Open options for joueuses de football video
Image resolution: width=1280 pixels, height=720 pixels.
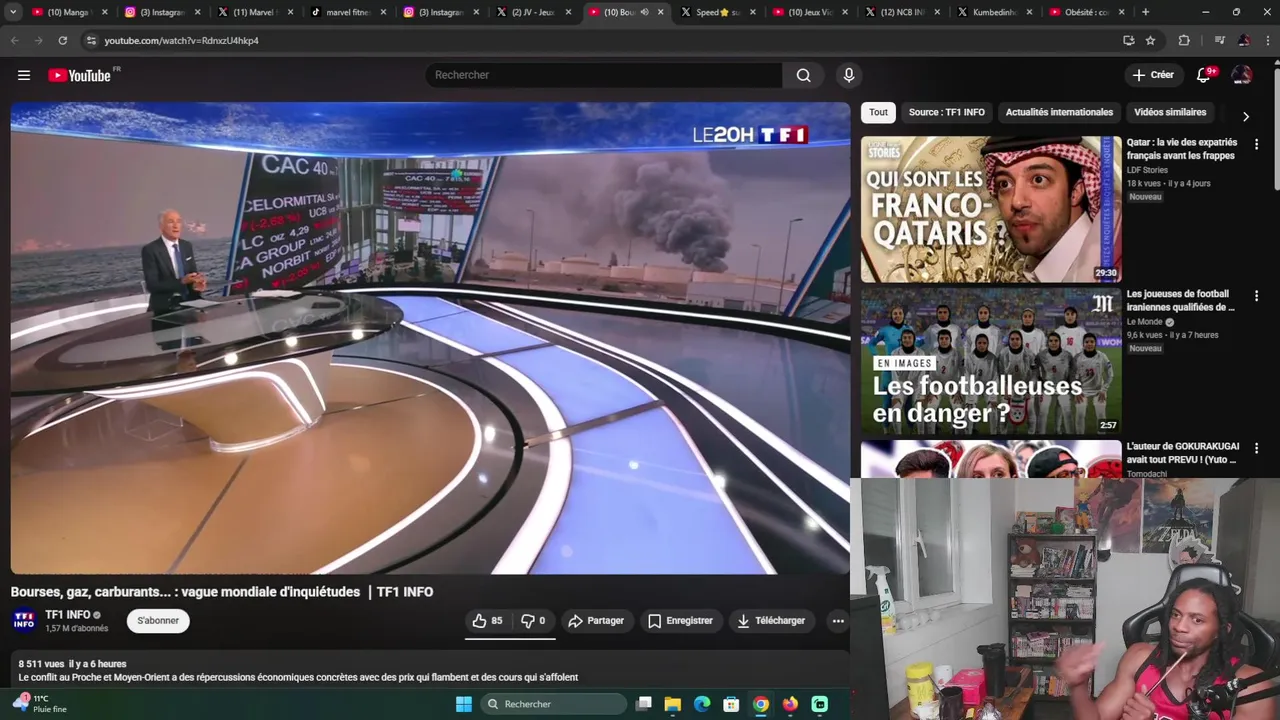tap(1256, 296)
